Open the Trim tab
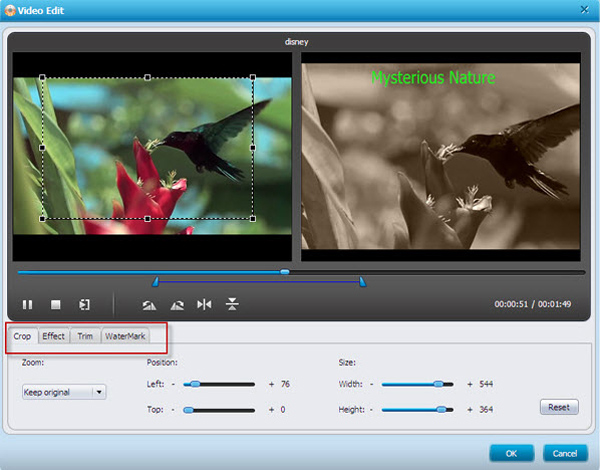600x470 pixels. pyautogui.click(x=85, y=336)
